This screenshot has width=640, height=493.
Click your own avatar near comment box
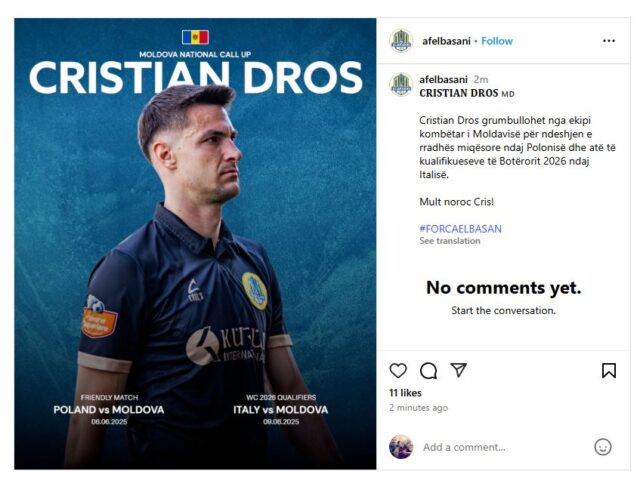pyautogui.click(x=401, y=447)
